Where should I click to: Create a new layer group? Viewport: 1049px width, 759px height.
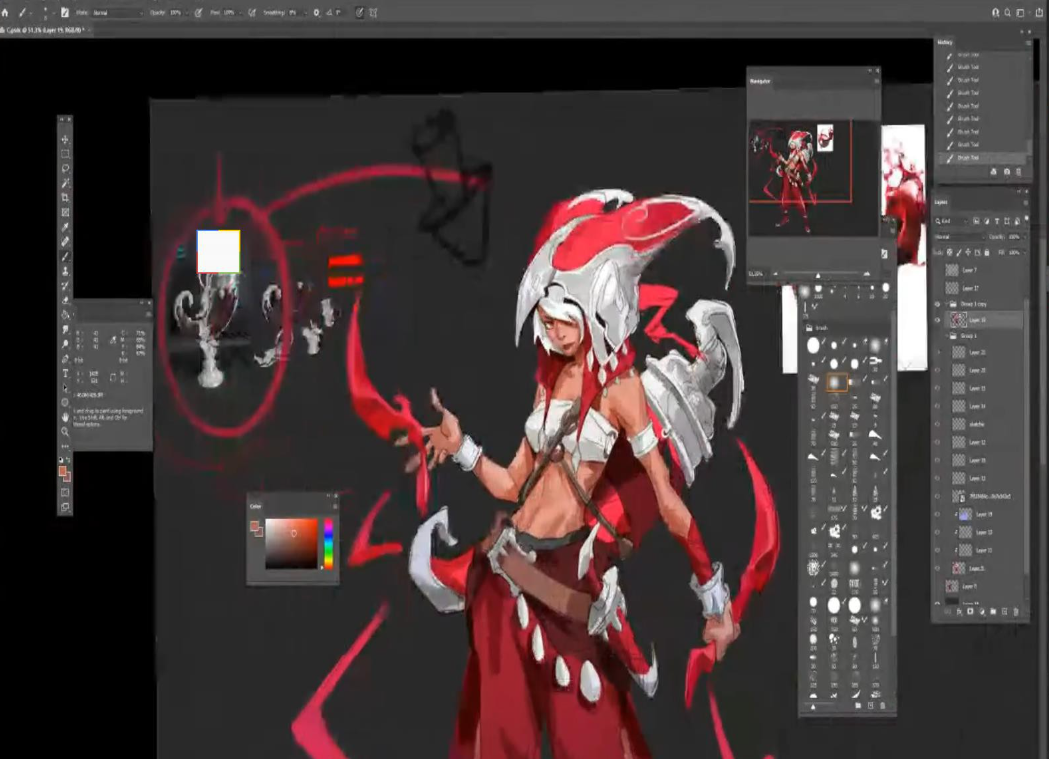(x=993, y=612)
